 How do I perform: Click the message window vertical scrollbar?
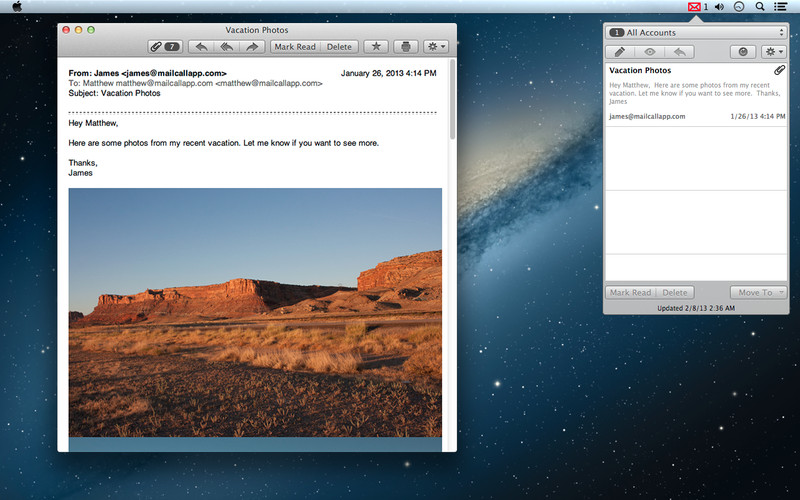point(452,99)
